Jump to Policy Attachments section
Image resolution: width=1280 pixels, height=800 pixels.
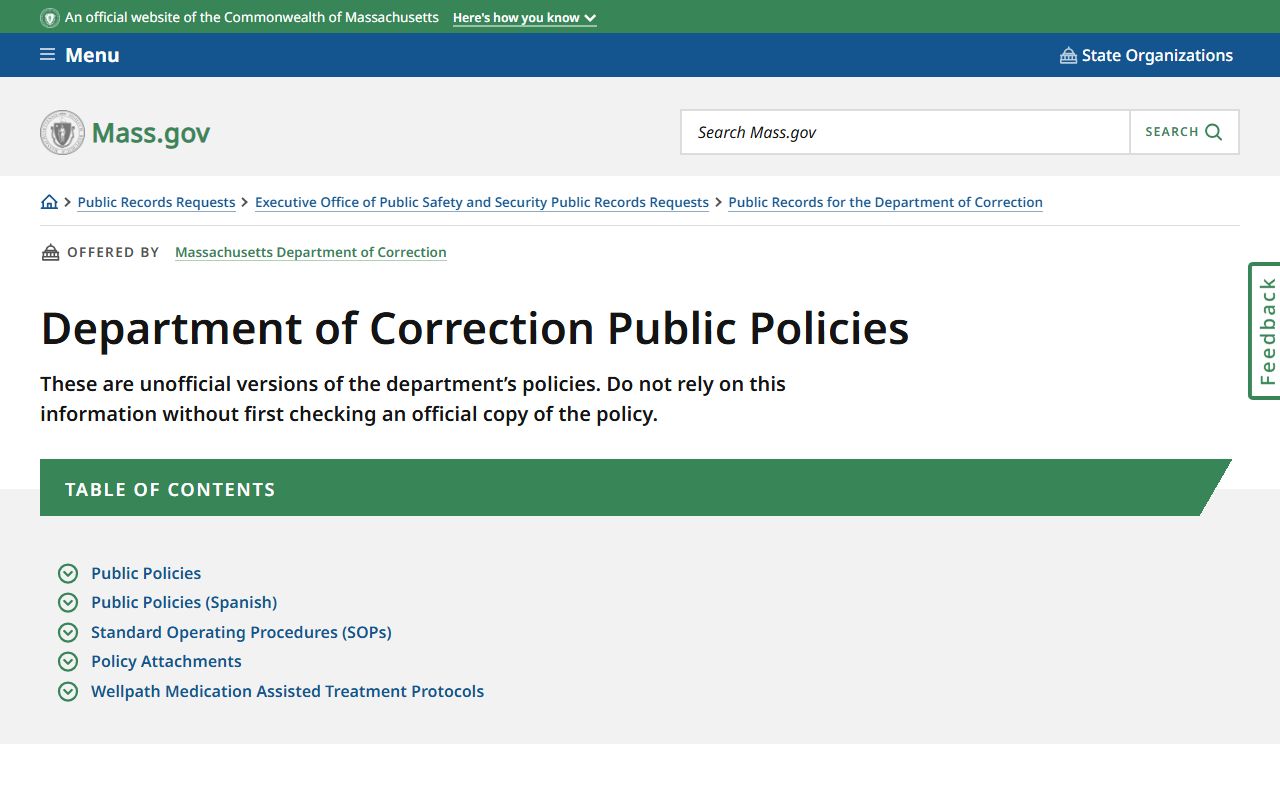(x=166, y=661)
